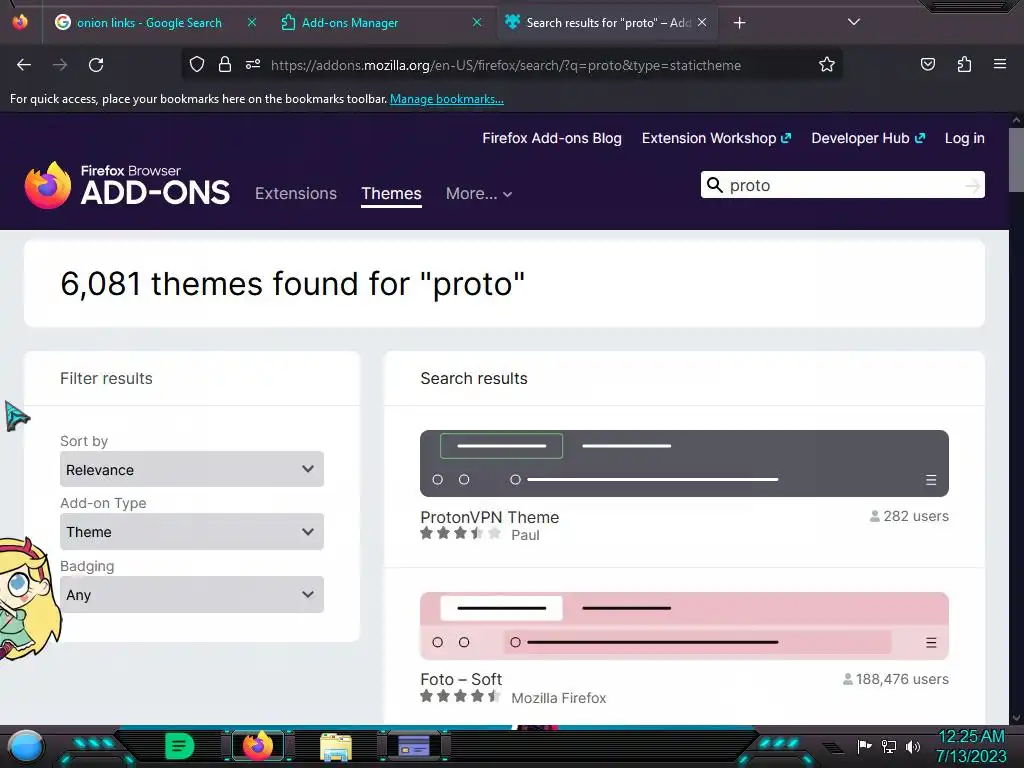
Task: Go forward with the browser forward arrow
Action: [x=60, y=65]
